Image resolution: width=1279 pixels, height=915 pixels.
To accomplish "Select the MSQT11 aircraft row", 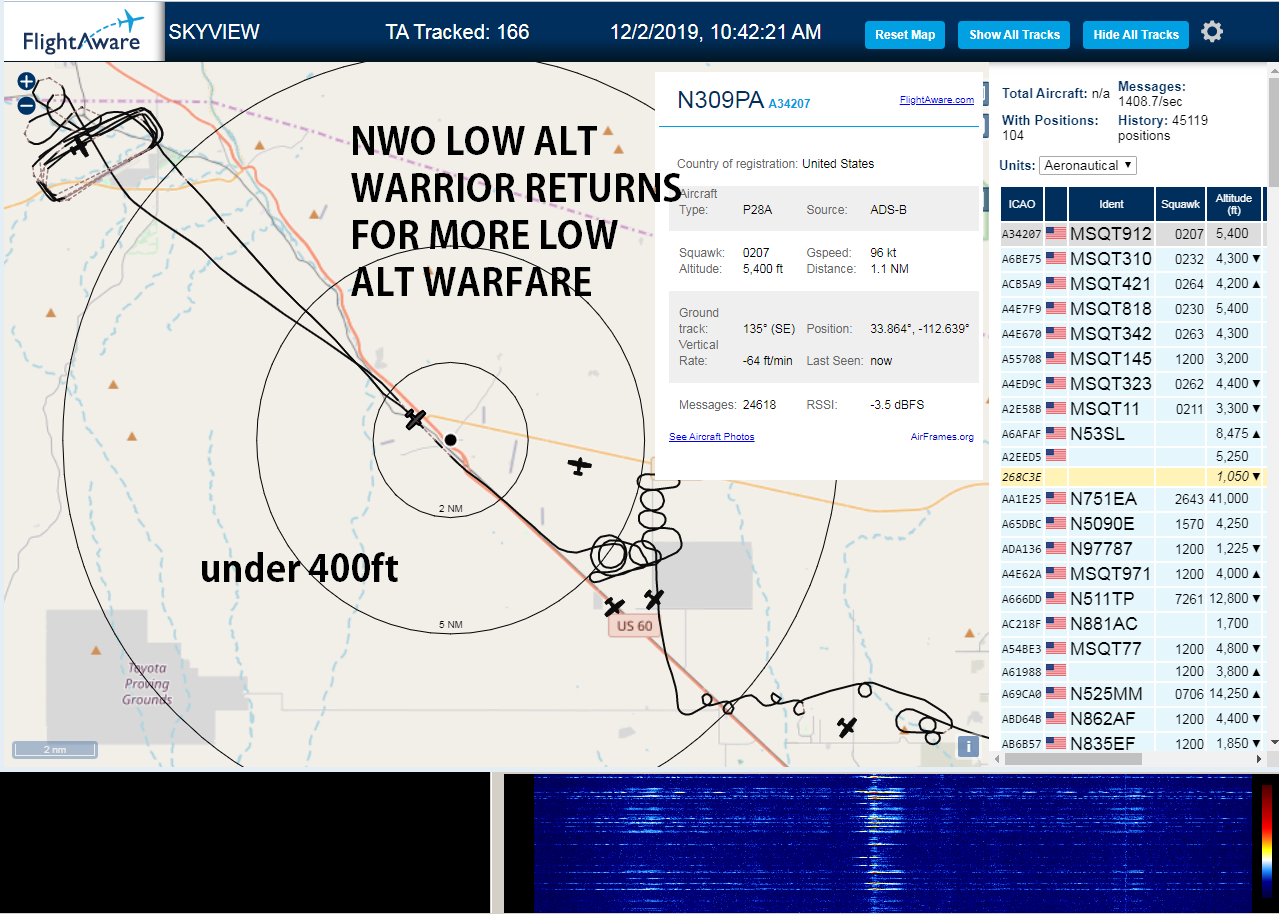I will (1132, 409).
